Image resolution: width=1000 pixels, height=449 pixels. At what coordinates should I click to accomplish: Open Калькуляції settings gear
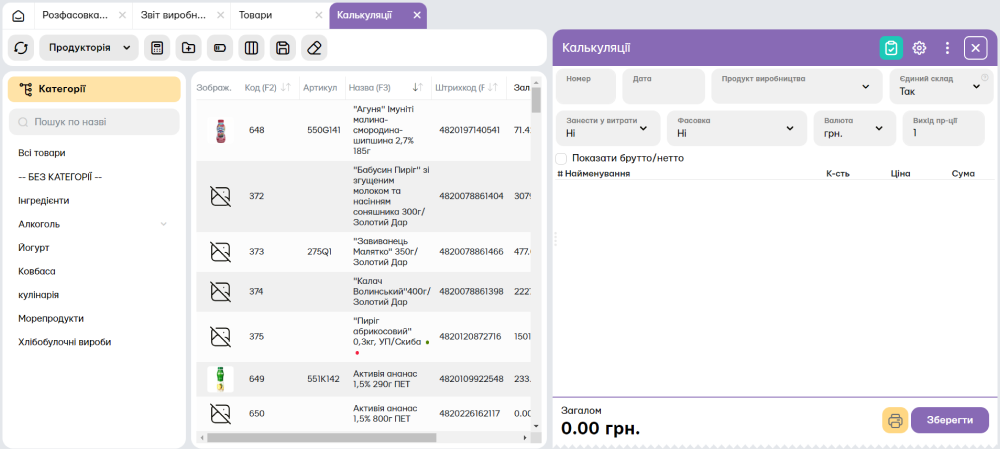point(919,48)
